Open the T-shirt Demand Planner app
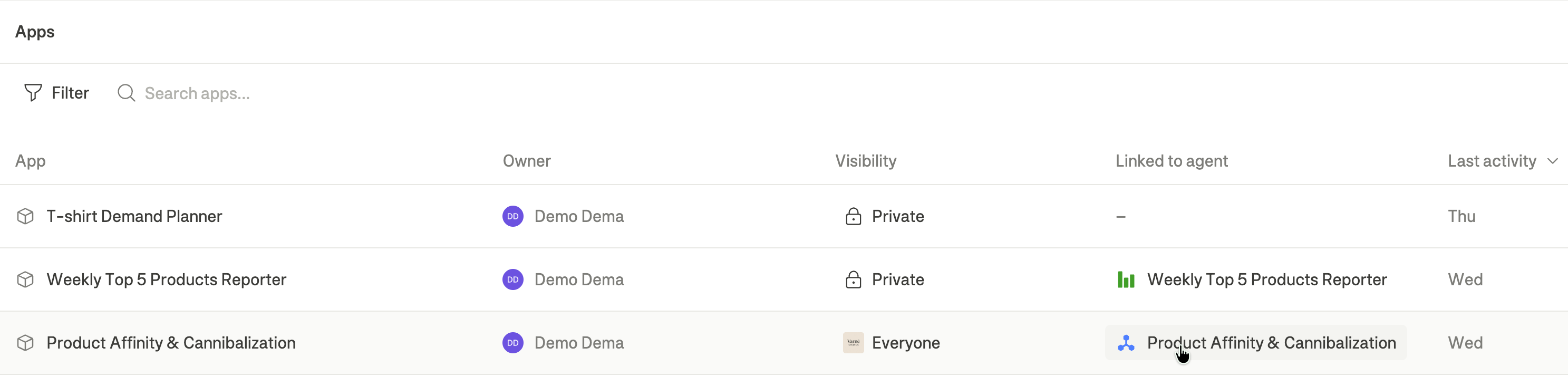 [x=134, y=216]
